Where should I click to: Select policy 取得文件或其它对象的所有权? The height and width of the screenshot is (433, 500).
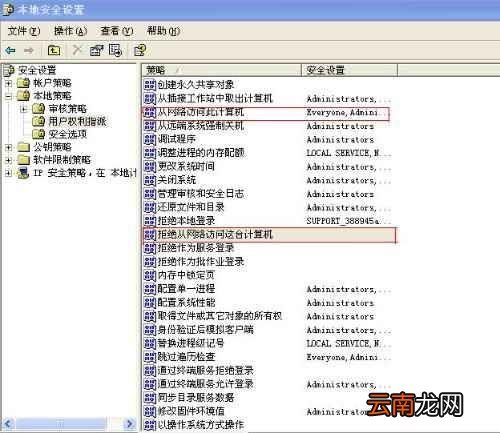(220, 316)
